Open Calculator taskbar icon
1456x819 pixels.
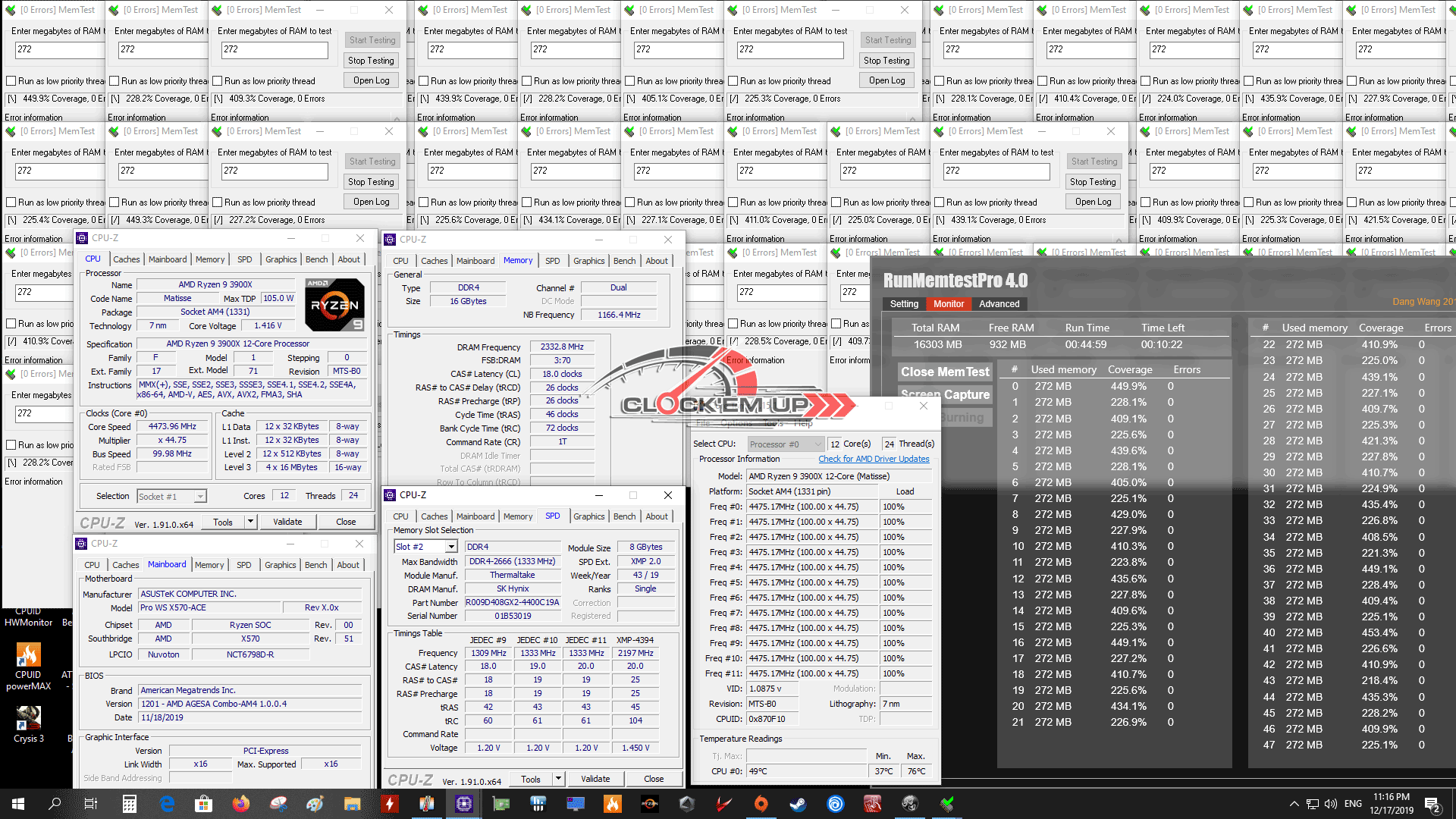point(129,803)
